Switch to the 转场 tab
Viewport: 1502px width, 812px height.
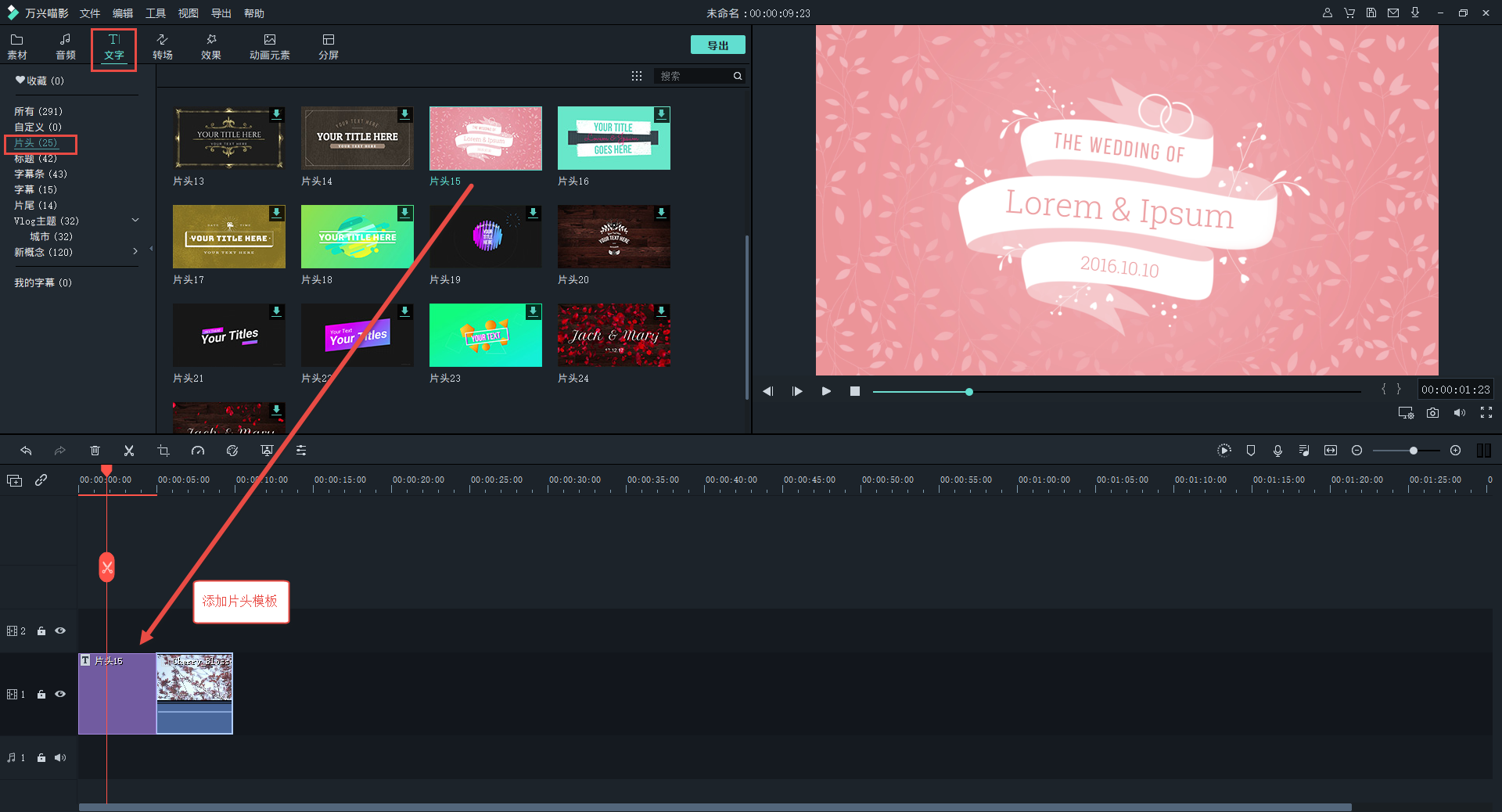pos(163,46)
